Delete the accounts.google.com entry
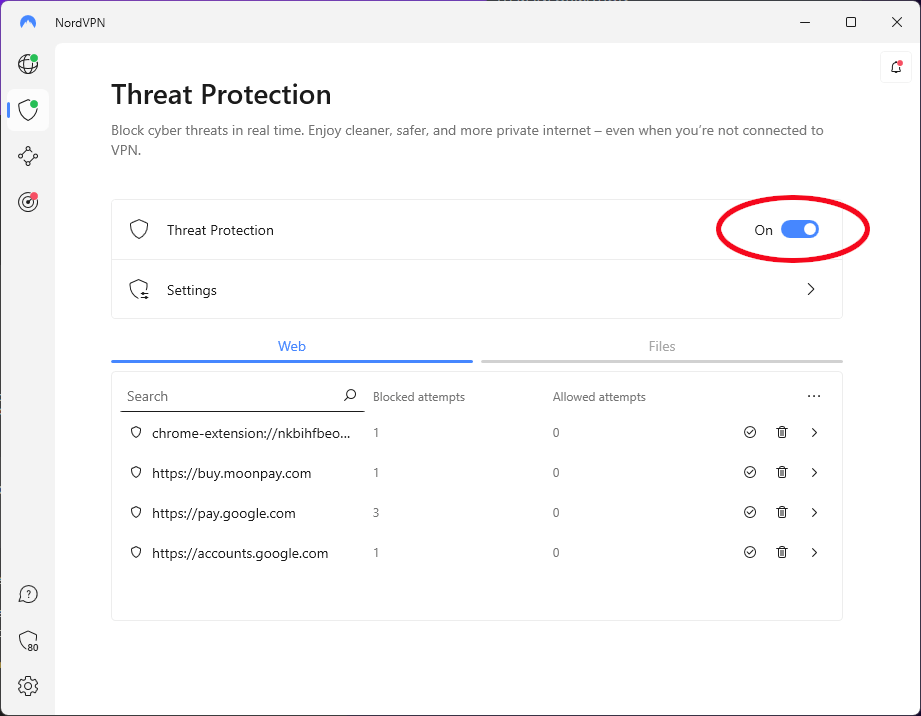Viewport: 921px width, 716px height. (782, 552)
